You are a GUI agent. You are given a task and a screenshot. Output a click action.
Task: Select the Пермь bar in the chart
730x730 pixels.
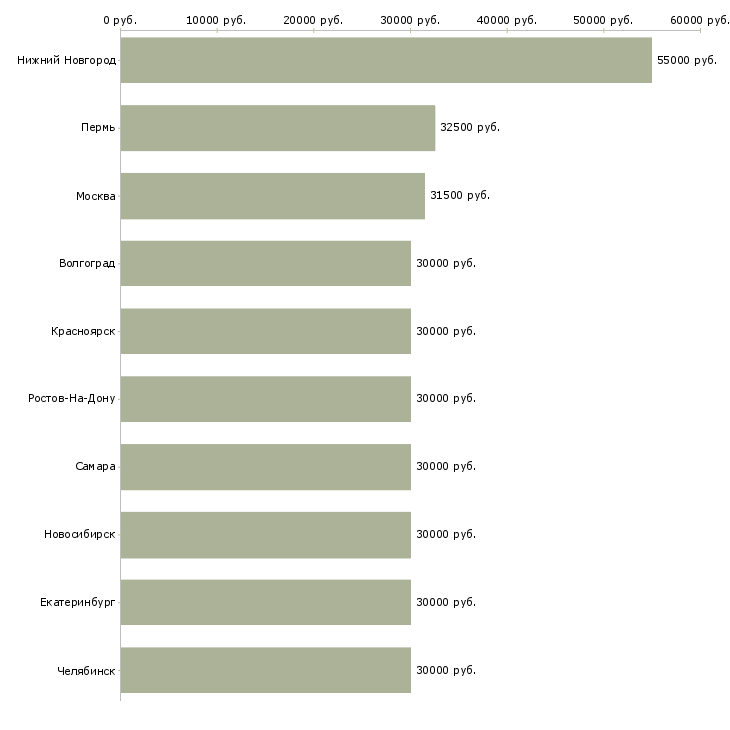tap(278, 128)
